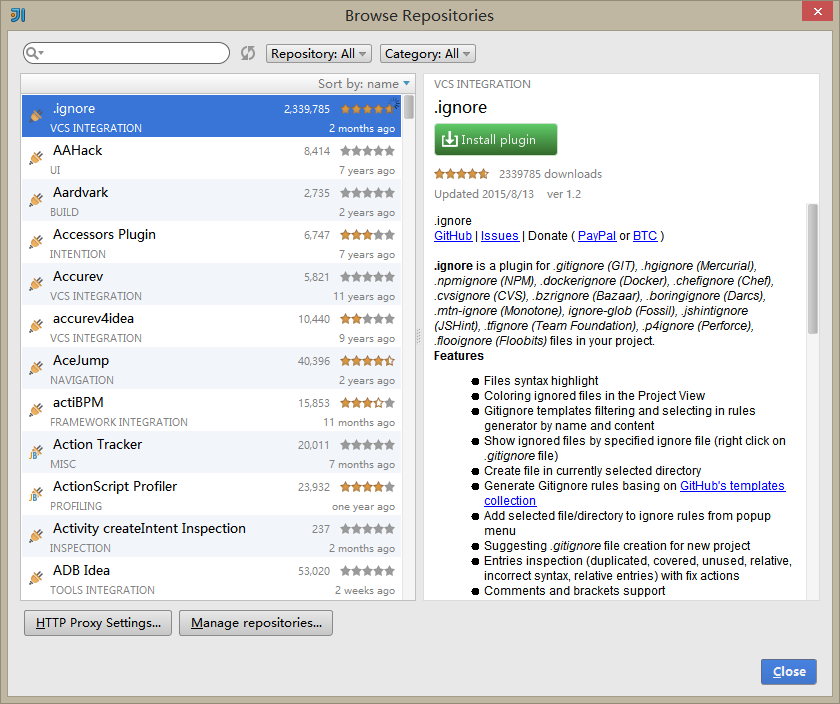Click the star rating of AceJump
Viewport: 840px width, 704px height.
(368, 361)
